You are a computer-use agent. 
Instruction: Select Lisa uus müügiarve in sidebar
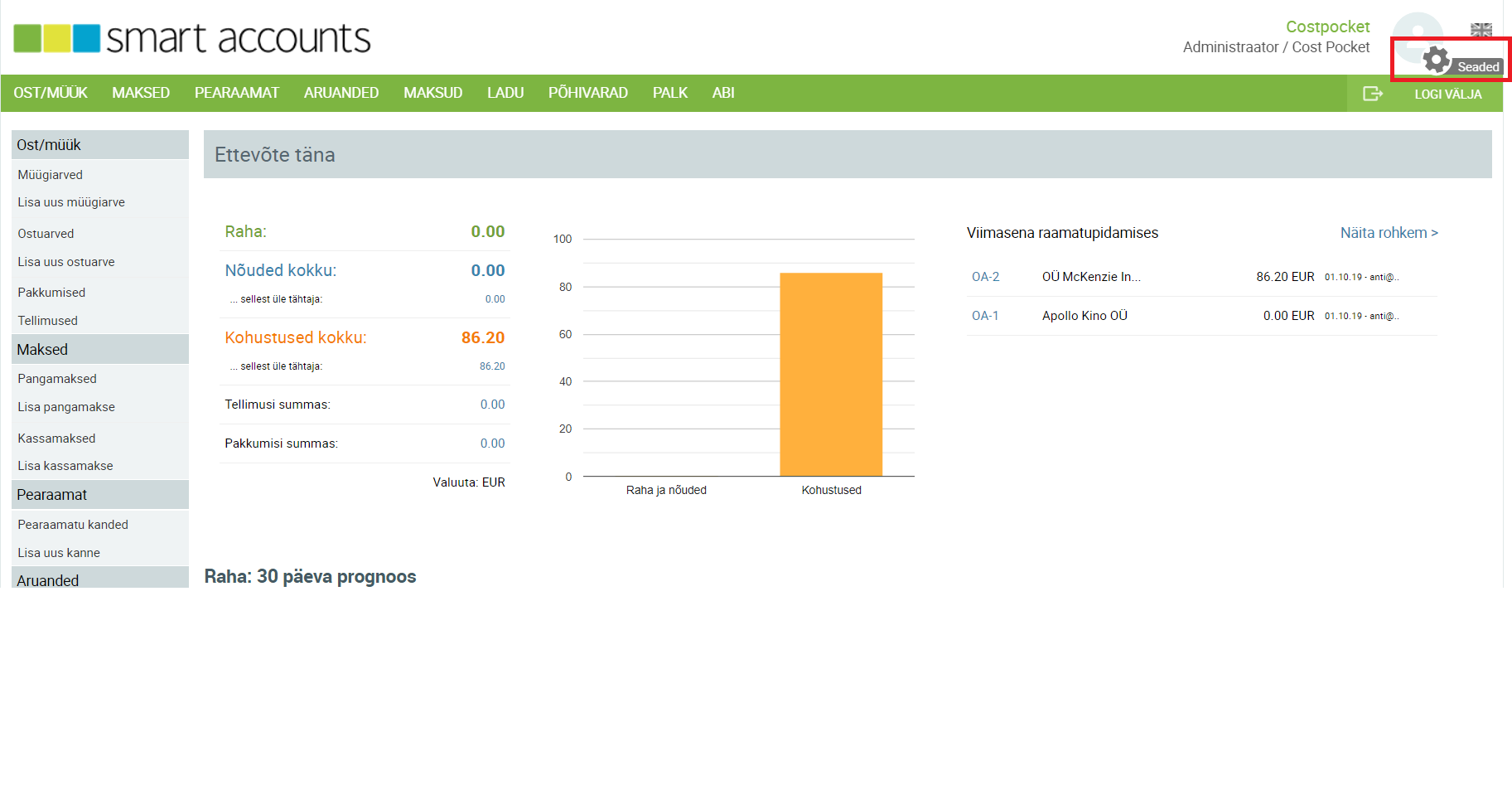tap(71, 202)
